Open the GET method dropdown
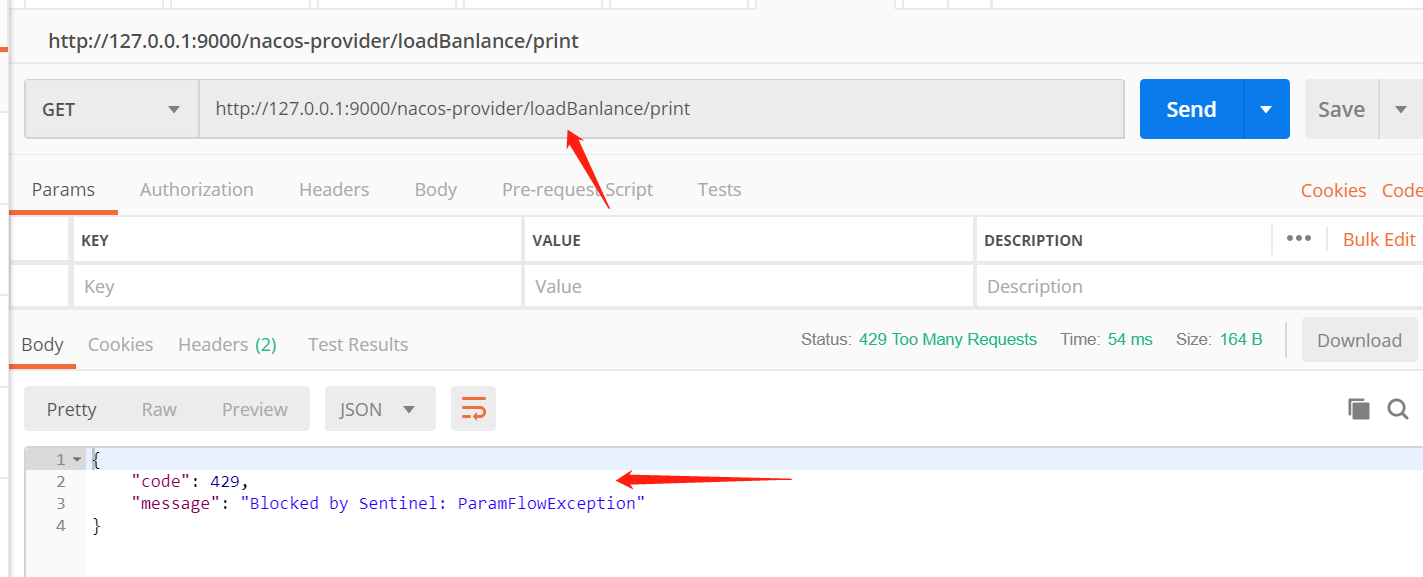 111,109
